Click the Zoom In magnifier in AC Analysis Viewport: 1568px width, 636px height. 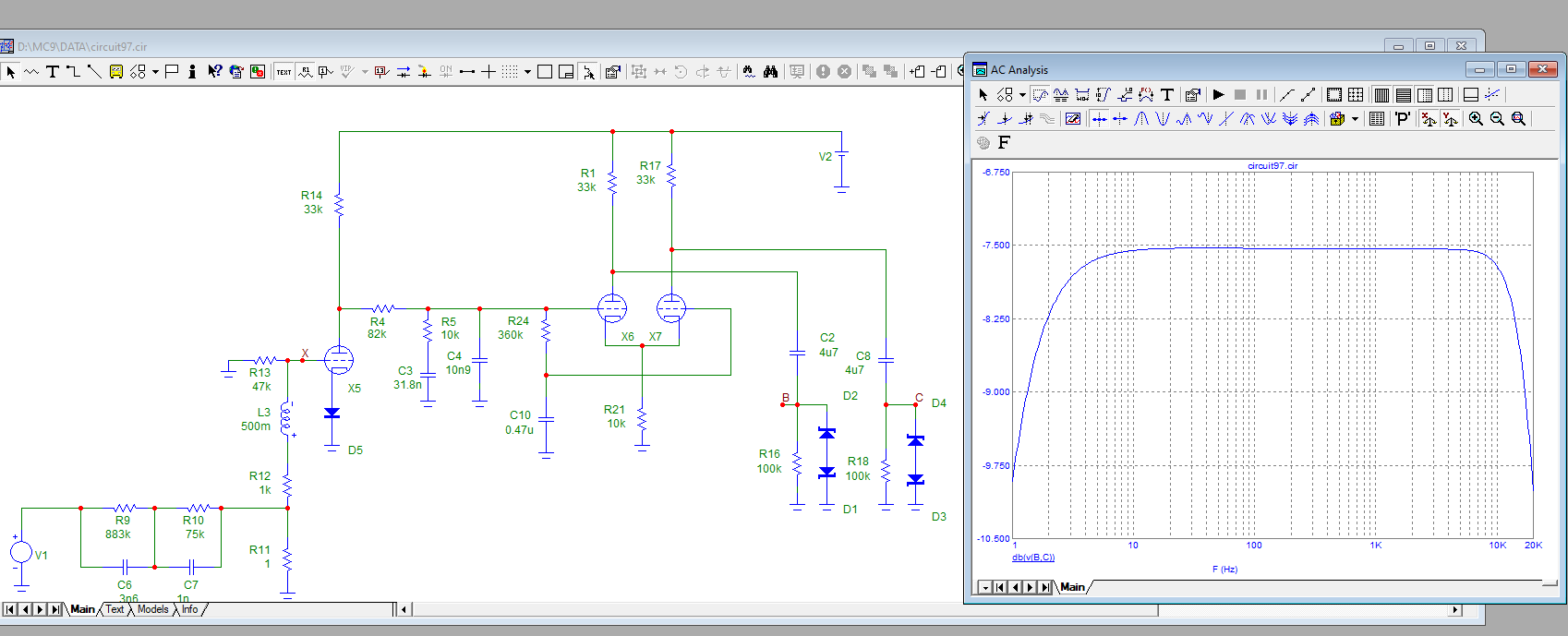click(x=1476, y=119)
